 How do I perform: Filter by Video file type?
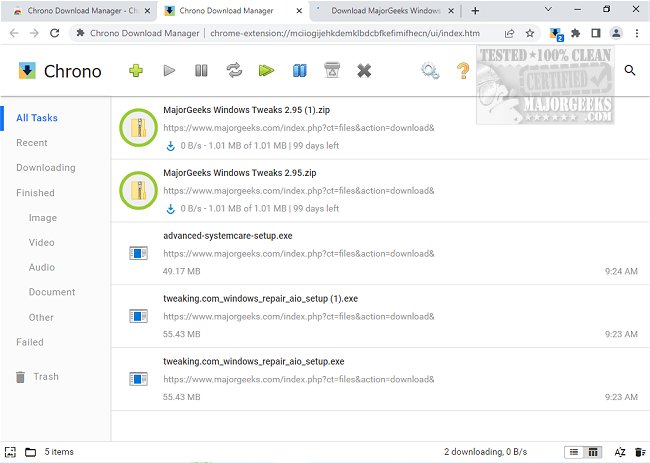coord(42,243)
